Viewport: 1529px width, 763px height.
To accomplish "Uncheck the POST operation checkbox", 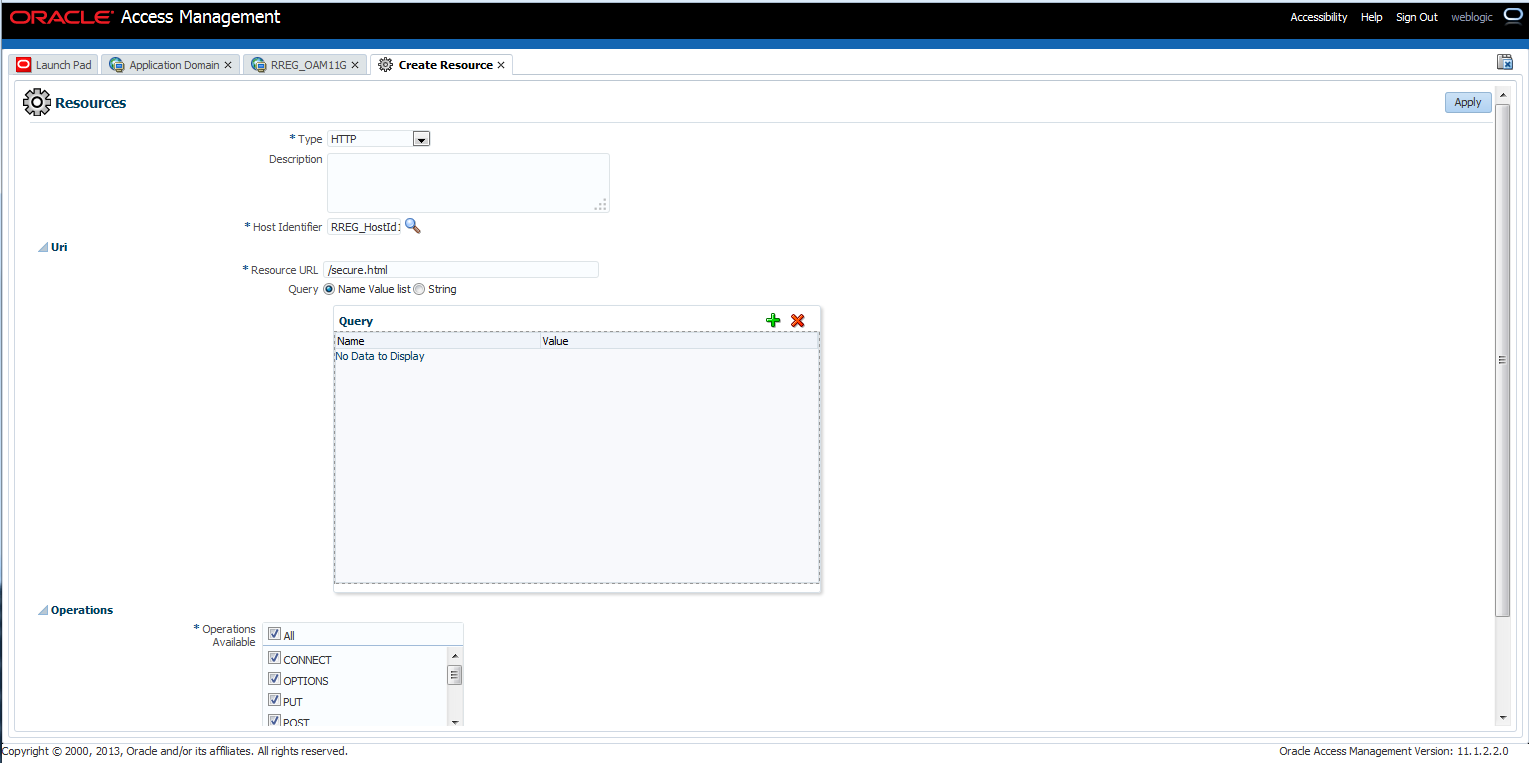I will 274,720.
